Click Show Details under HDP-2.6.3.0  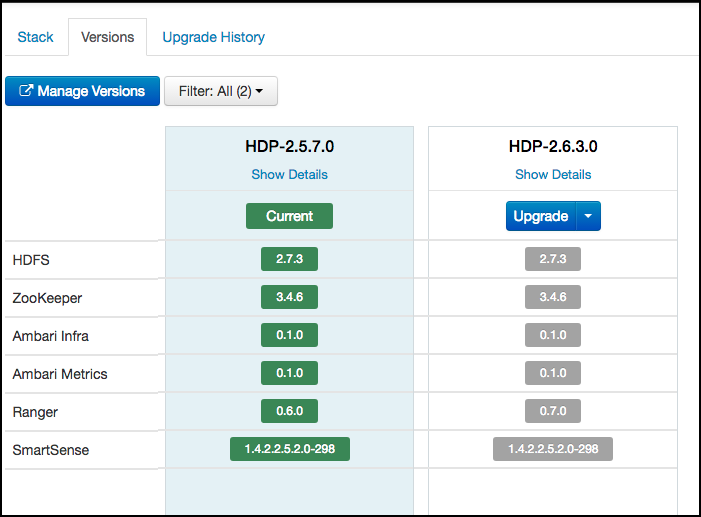(x=553, y=174)
